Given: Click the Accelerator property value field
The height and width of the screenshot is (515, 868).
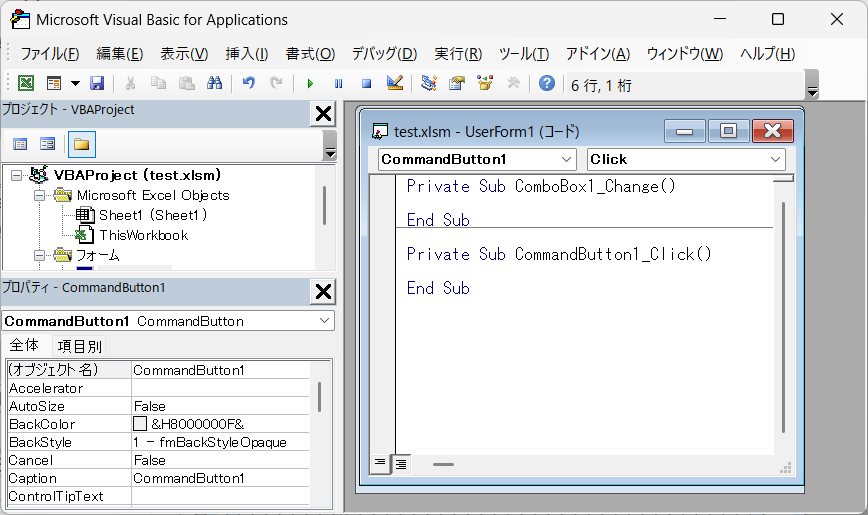Looking at the screenshot, I should point(220,388).
